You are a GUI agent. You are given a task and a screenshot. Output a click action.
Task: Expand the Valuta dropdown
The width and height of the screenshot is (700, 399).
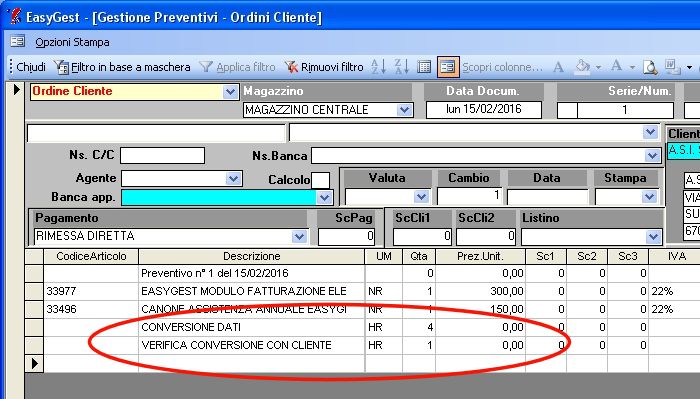coord(421,196)
